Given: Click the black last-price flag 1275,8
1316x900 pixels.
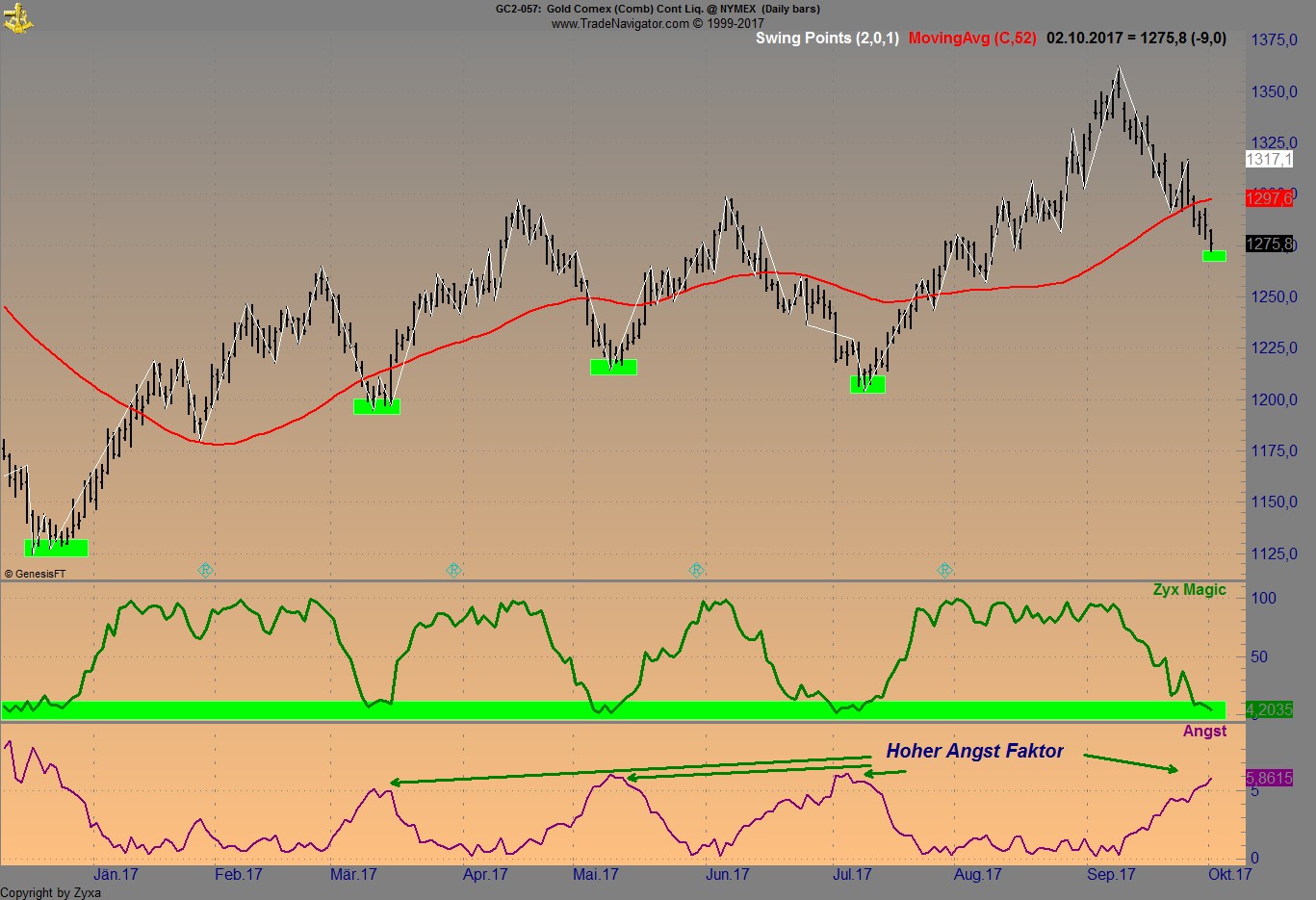Looking at the screenshot, I should coord(1267,243).
